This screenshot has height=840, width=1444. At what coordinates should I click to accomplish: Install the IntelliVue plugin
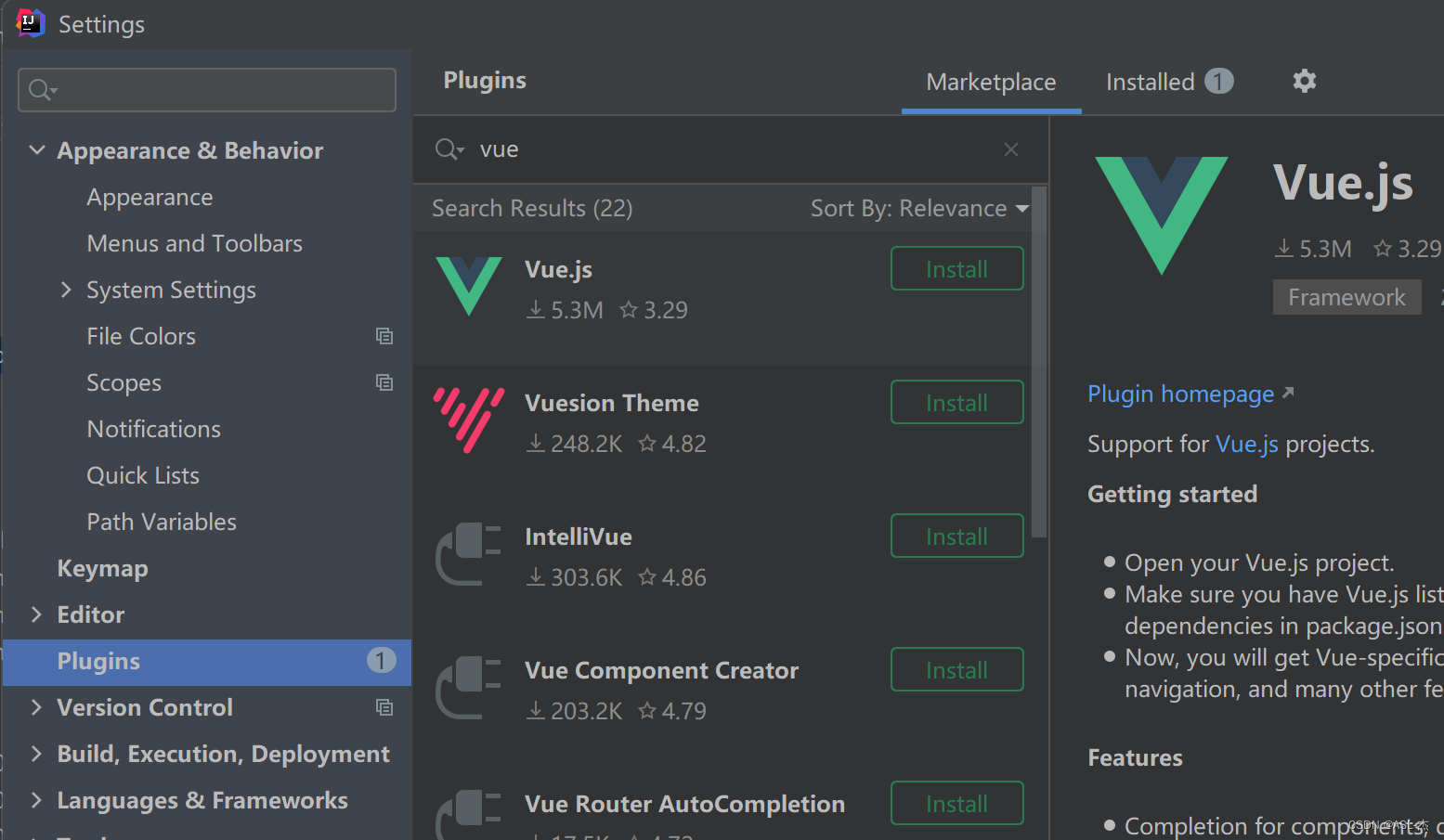click(x=956, y=536)
